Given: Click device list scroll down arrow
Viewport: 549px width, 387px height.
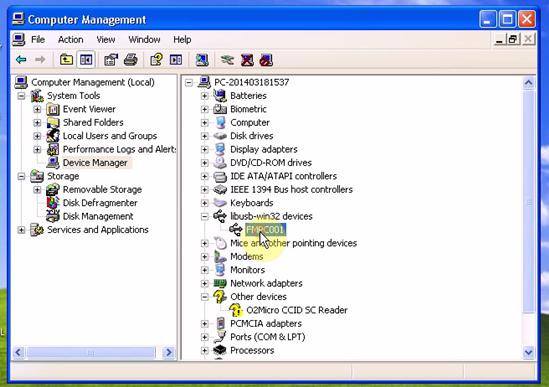Looking at the screenshot, I should [528, 352].
